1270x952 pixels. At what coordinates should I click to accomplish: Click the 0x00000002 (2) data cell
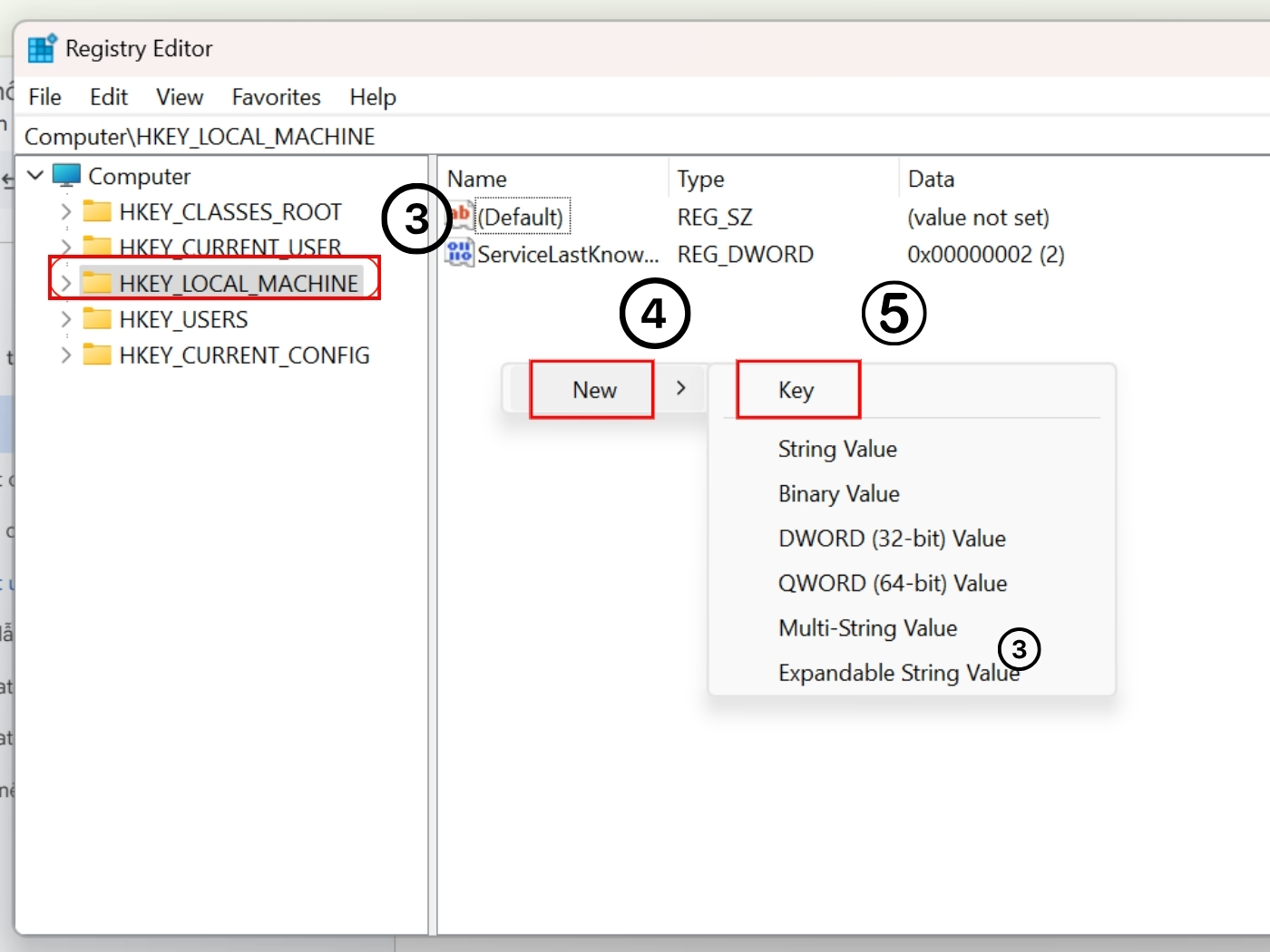point(986,254)
